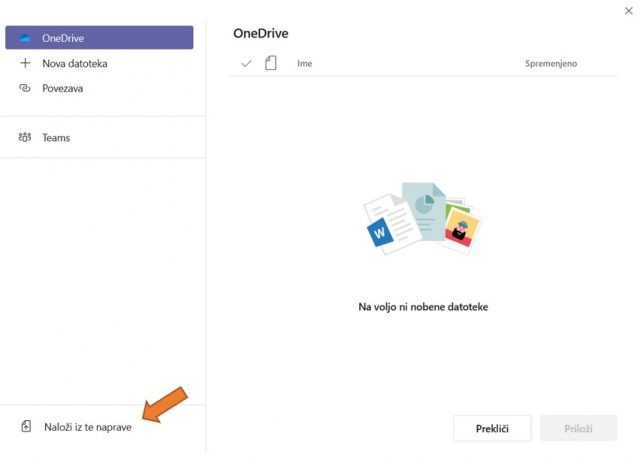This screenshot has height=460, width=640.
Task: Click the Priloži button
Action: tap(578, 428)
